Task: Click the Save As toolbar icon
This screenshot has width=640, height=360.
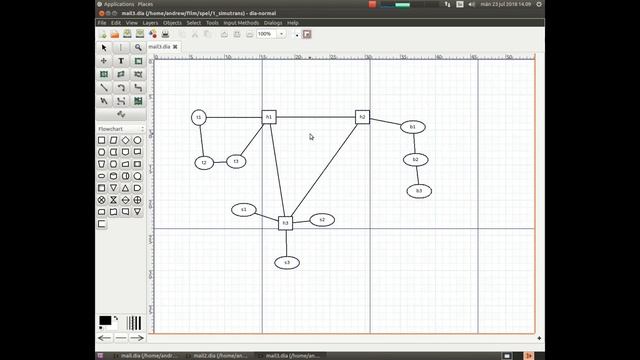Action: pos(140,34)
